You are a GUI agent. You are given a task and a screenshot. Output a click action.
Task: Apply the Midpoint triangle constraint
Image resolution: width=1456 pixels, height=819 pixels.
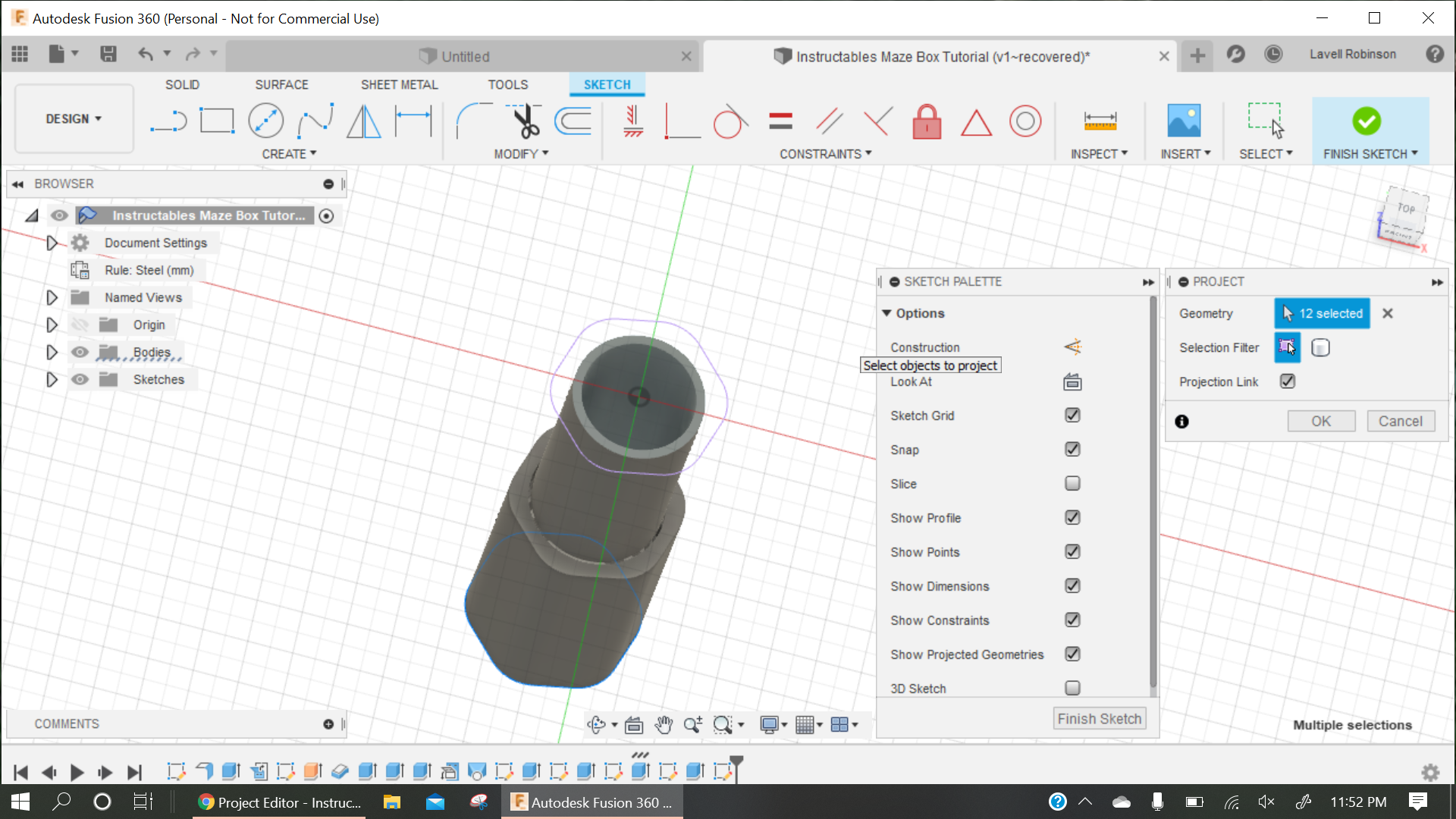click(976, 122)
